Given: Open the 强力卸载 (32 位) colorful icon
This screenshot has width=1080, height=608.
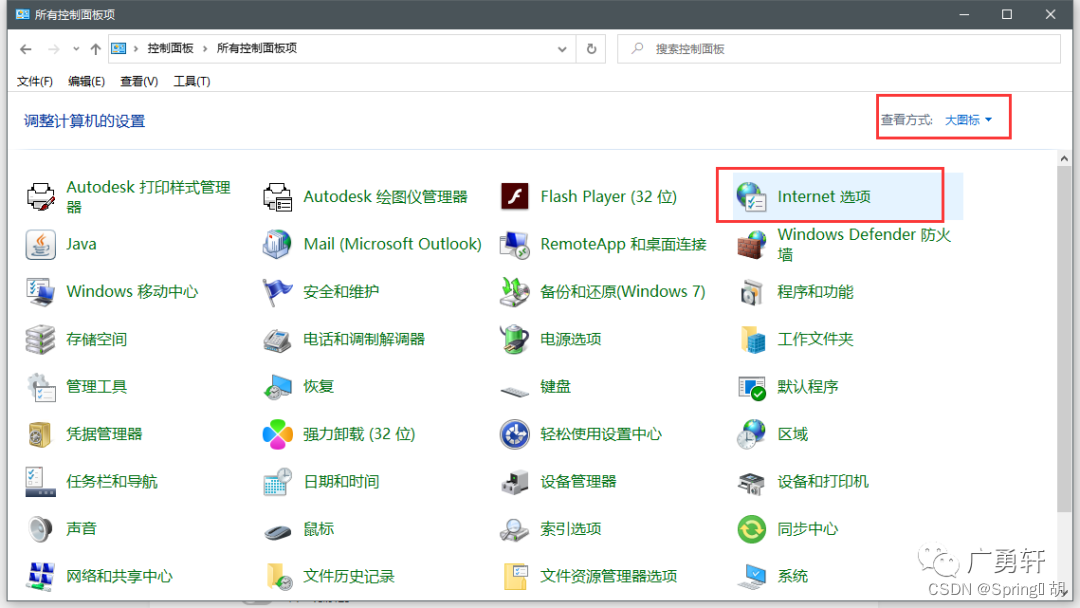Looking at the screenshot, I should click(278, 434).
